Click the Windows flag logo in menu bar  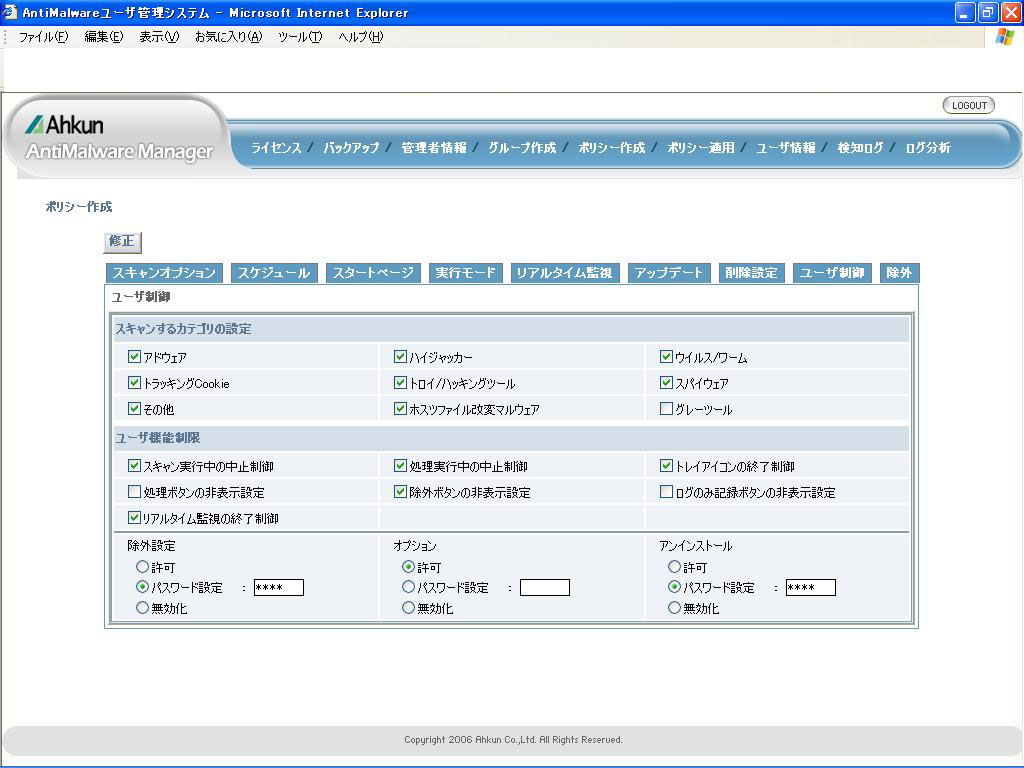(x=1005, y=37)
